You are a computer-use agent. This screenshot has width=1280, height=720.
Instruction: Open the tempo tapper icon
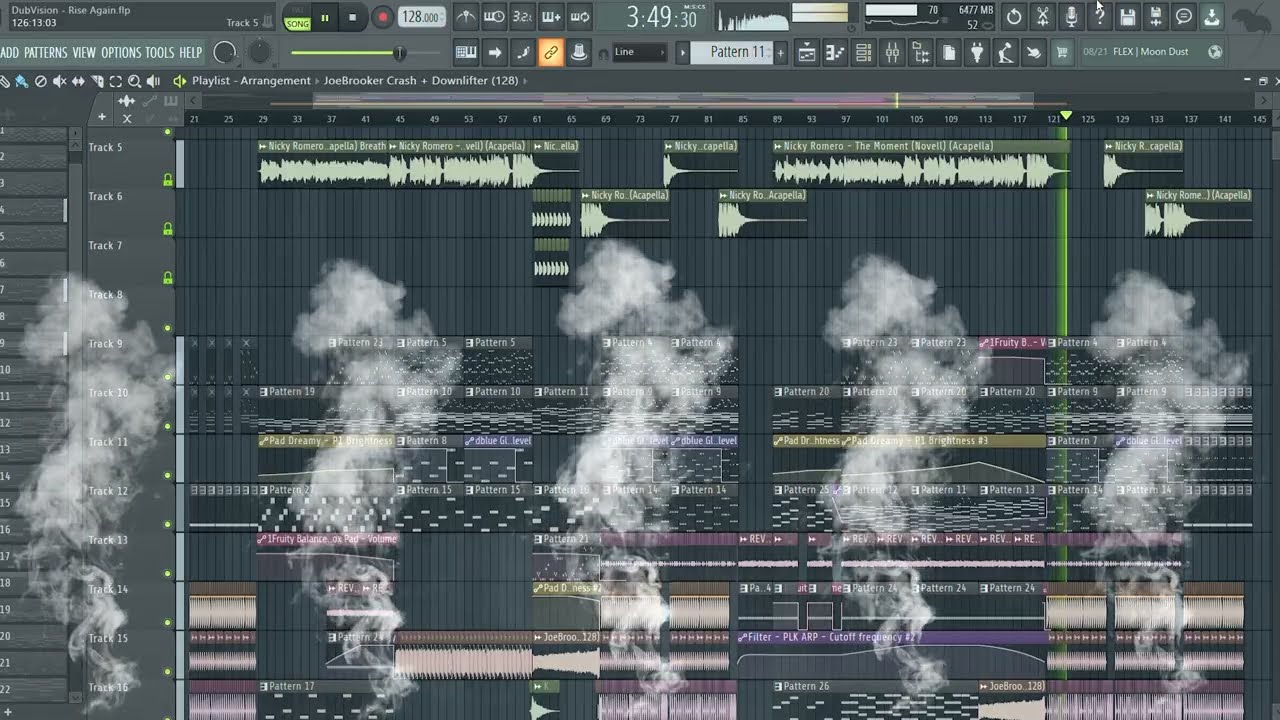pyautogui.click(x=1006, y=52)
